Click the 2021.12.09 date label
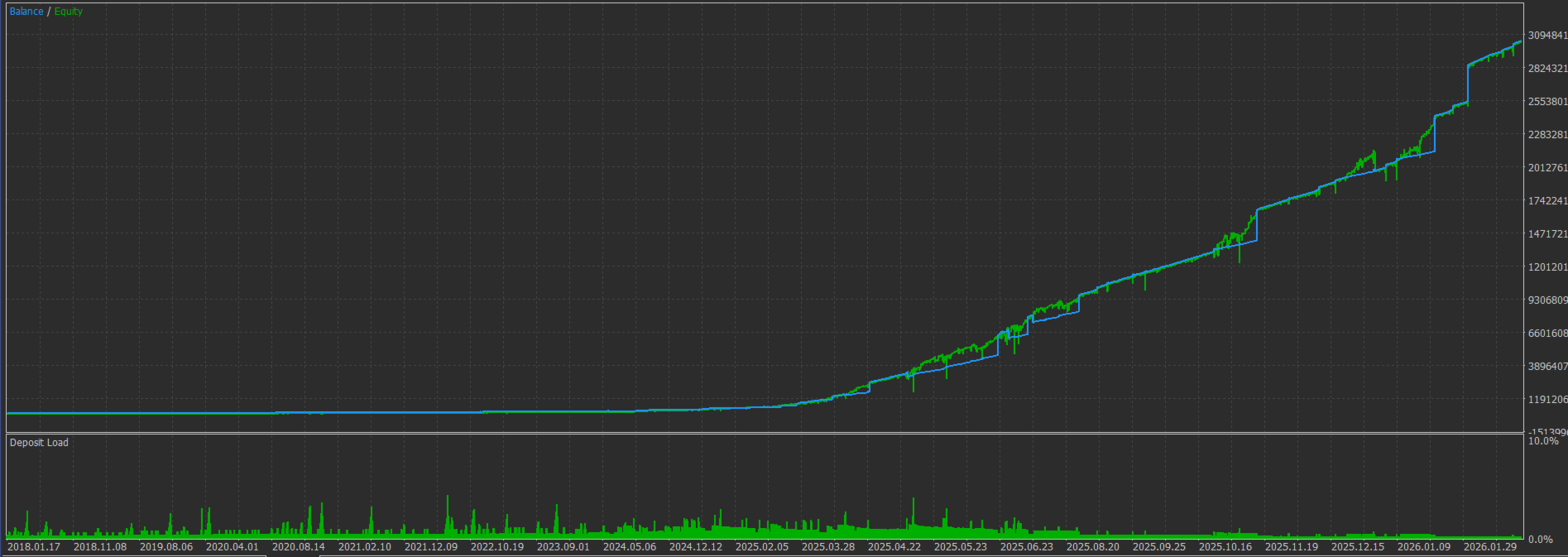This screenshot has height=557, width=1568. pos(431,547)
